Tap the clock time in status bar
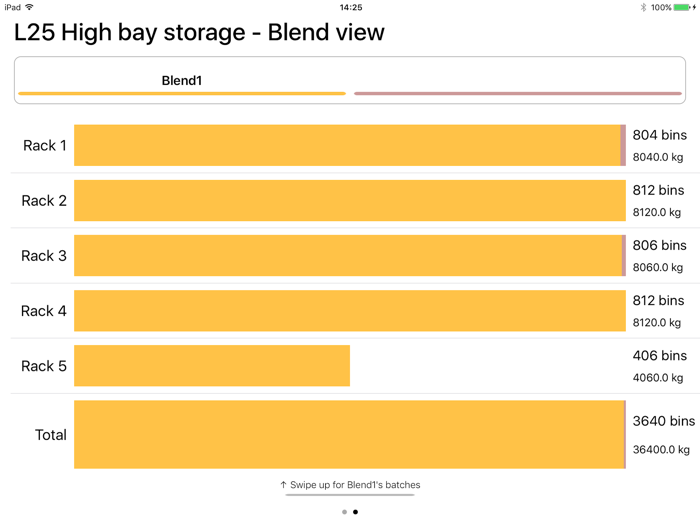This screenshot has height=525, width=700. tap(351, 7)
